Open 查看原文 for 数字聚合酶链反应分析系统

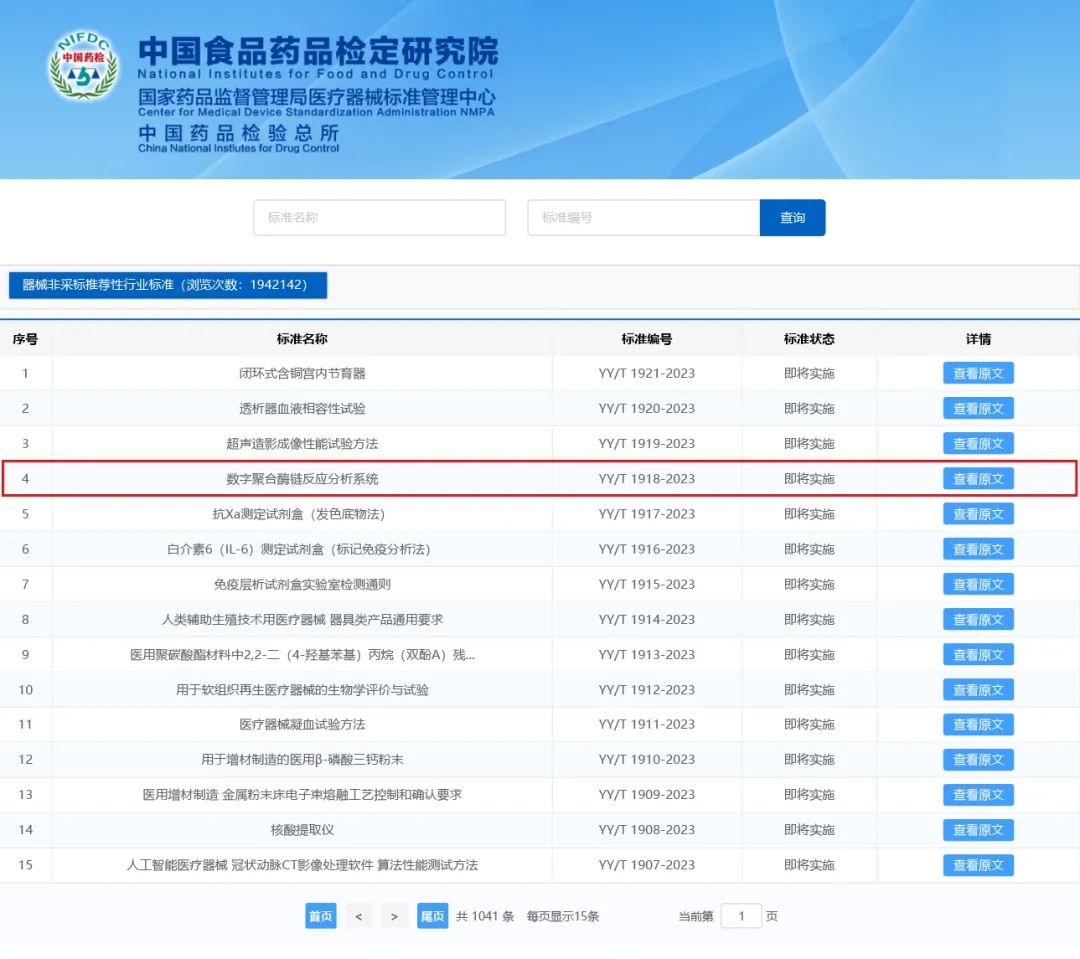click(x=978, y=479)
